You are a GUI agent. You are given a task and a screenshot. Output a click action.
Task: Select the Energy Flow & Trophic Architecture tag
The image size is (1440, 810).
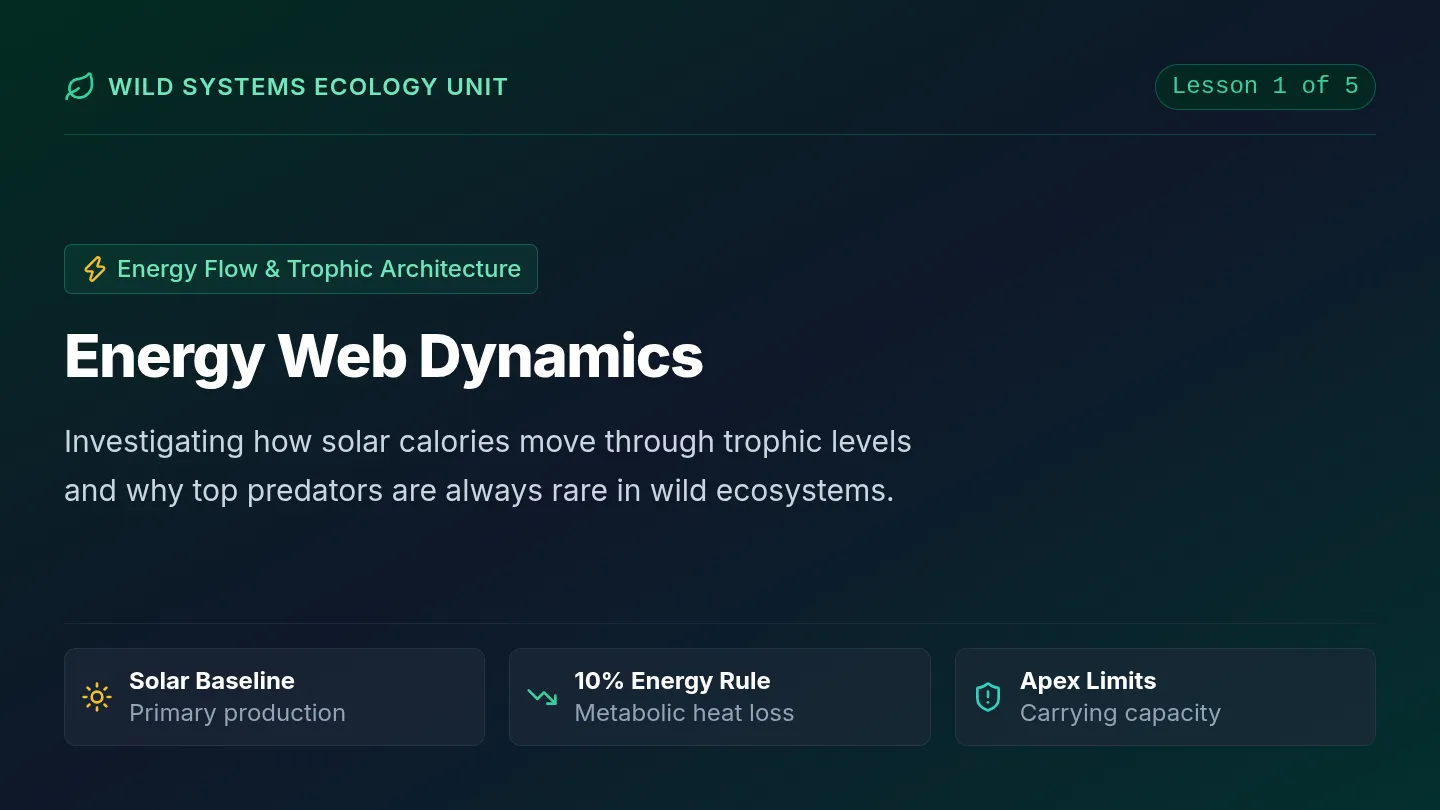coord(301,269)
